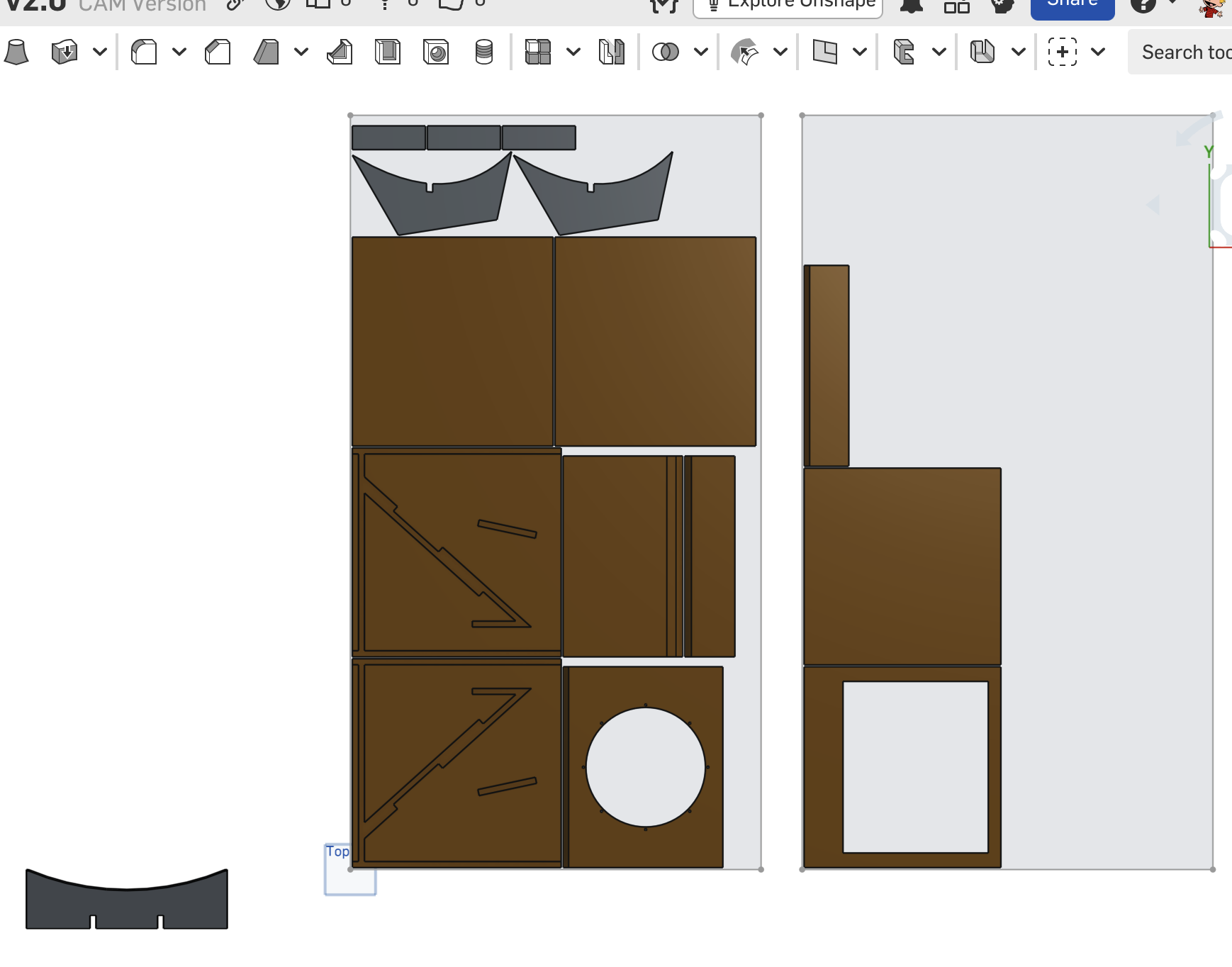Screen dimensions: 1232x967
Task: Activate the Chamfer tool
Action: (218, 52)
